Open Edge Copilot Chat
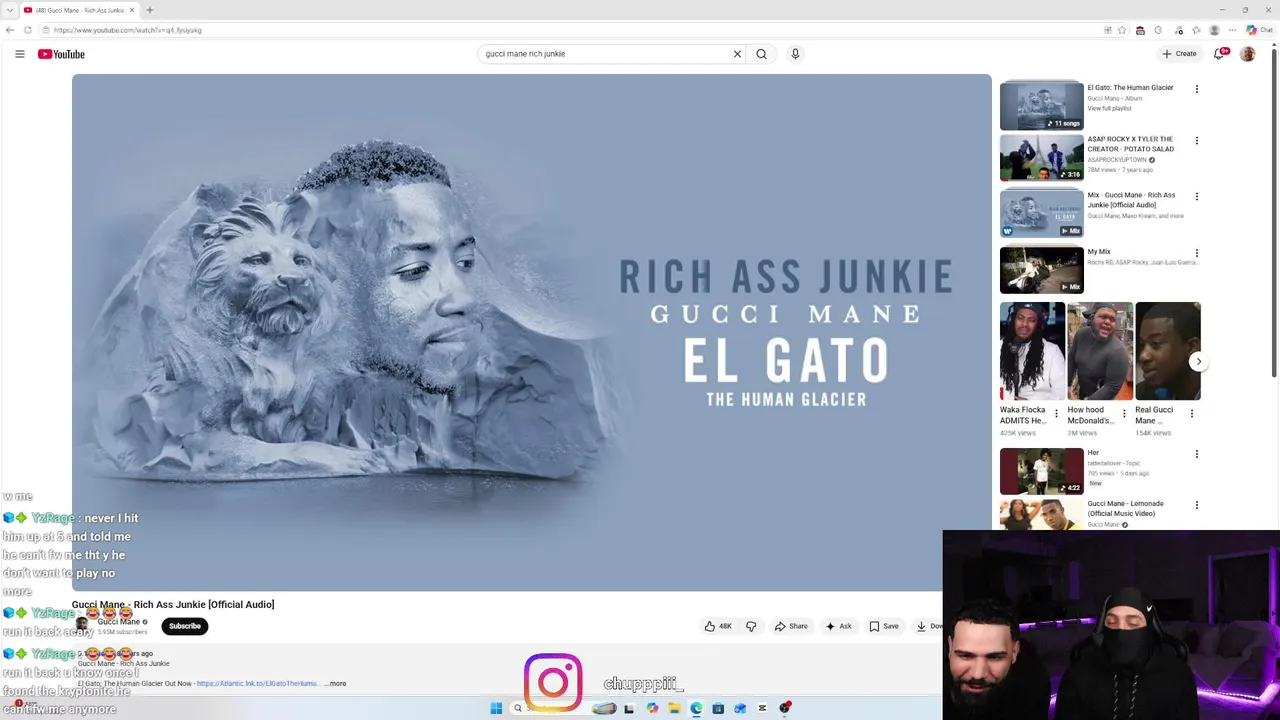The width and height of the screenshot is (1280, 720). [x=1258, y=30]
